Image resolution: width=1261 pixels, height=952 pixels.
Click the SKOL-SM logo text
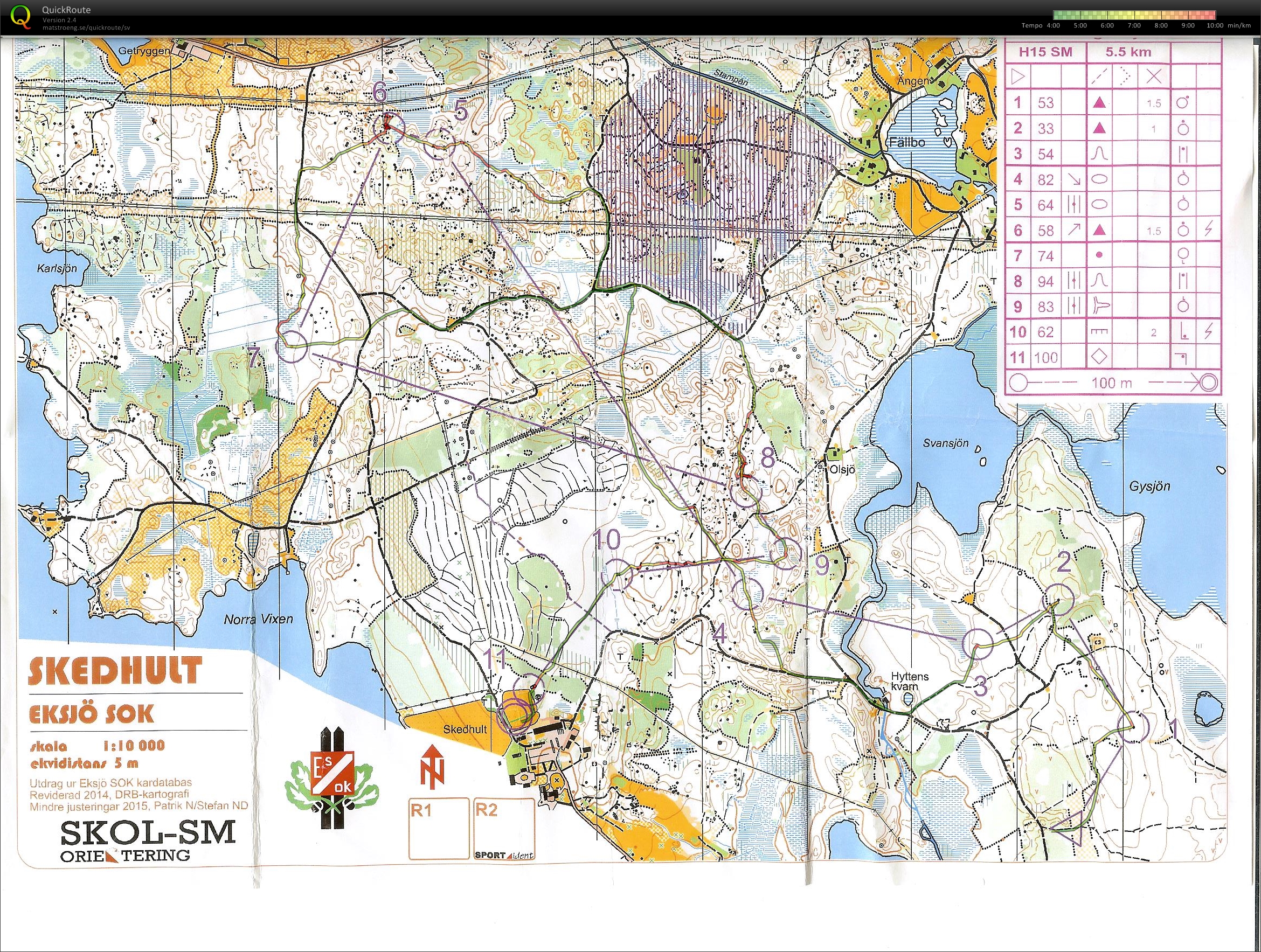point(147,833)
